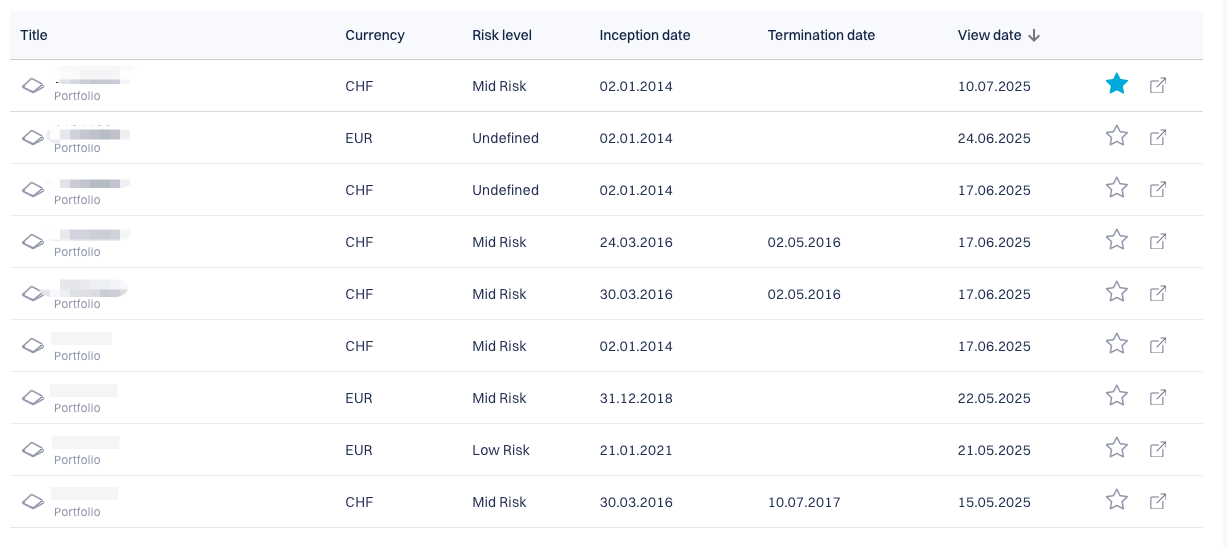Toggle the View date sort arrow
The image size is (1227, 549).
(1034, 35)
